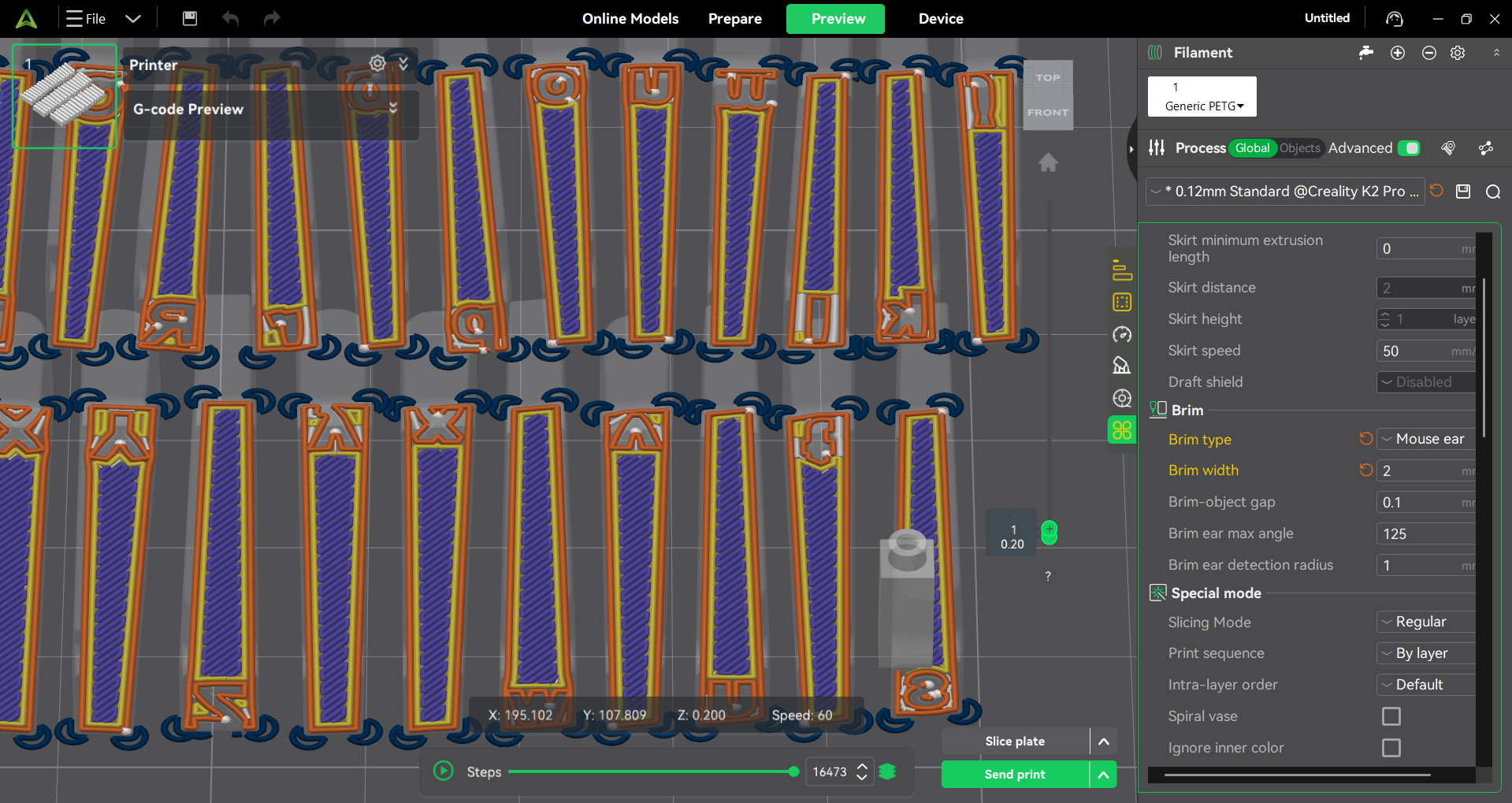Open the Slicing Mode dropdown
This screenshot has height=803, width=1512.
pyautogui.click(x=1426, y=622)
